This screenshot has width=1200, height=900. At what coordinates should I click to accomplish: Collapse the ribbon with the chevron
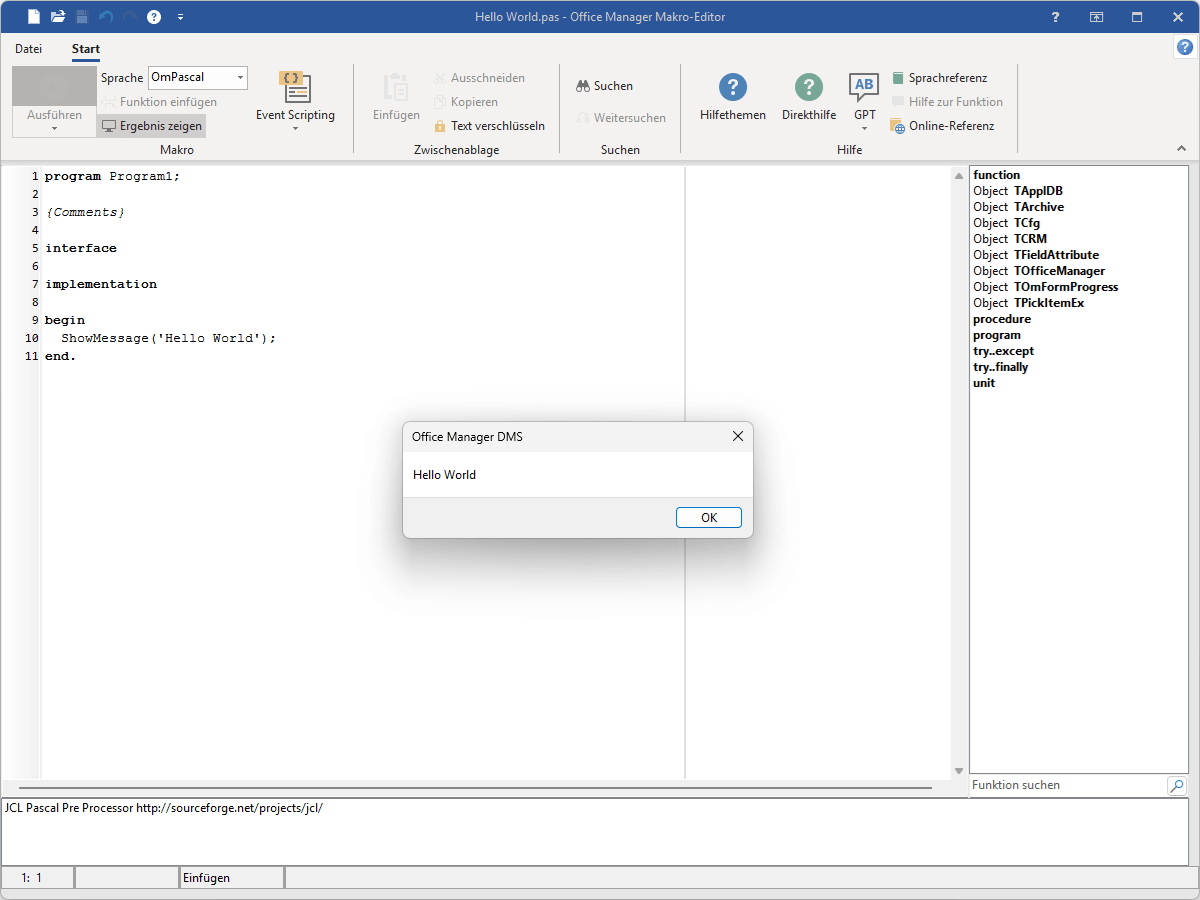pyautogui.click(x=1181, y=148)
